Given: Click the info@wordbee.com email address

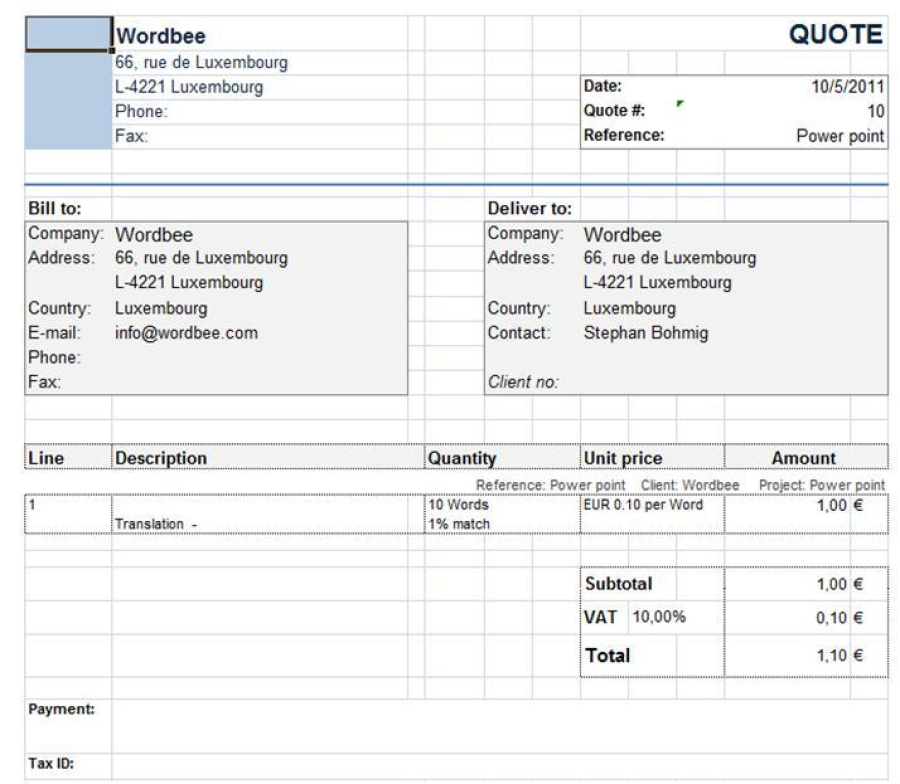Looking at the screenshot, I should pos(186,333).
